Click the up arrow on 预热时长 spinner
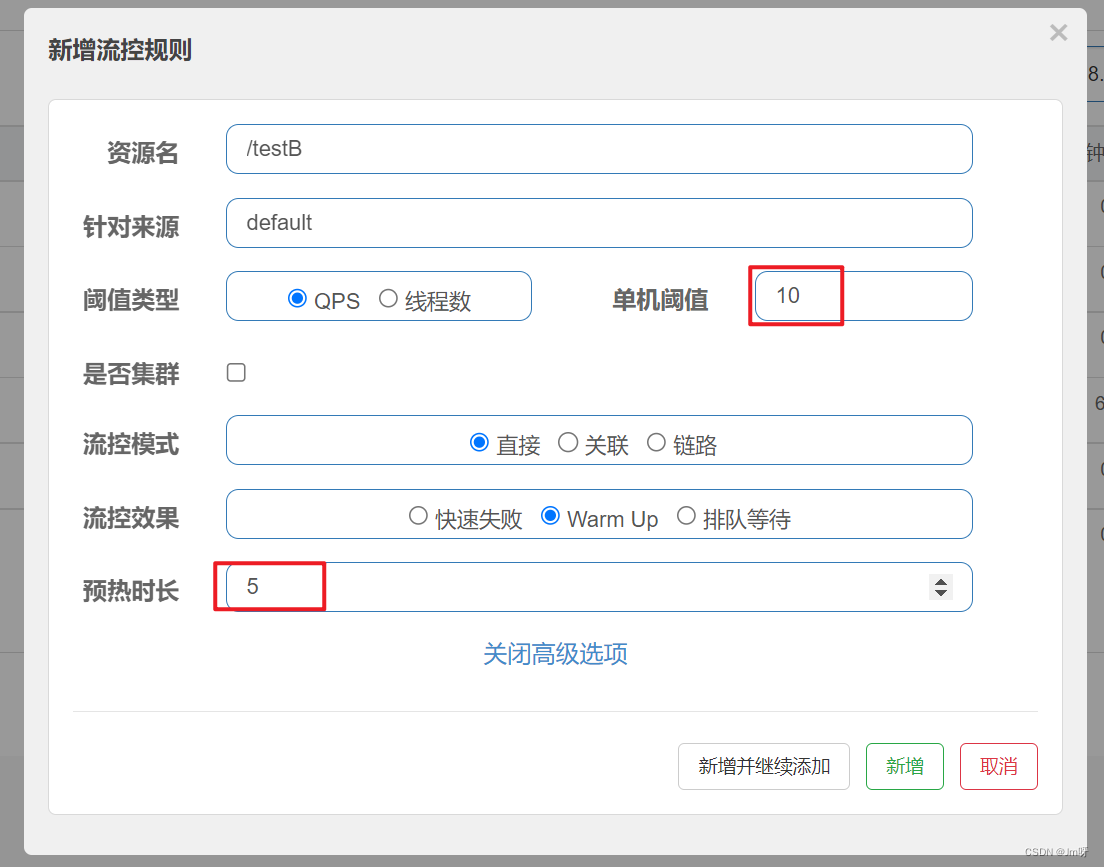Viewport: 1104px width, 867px height. [x=941, y=581]
